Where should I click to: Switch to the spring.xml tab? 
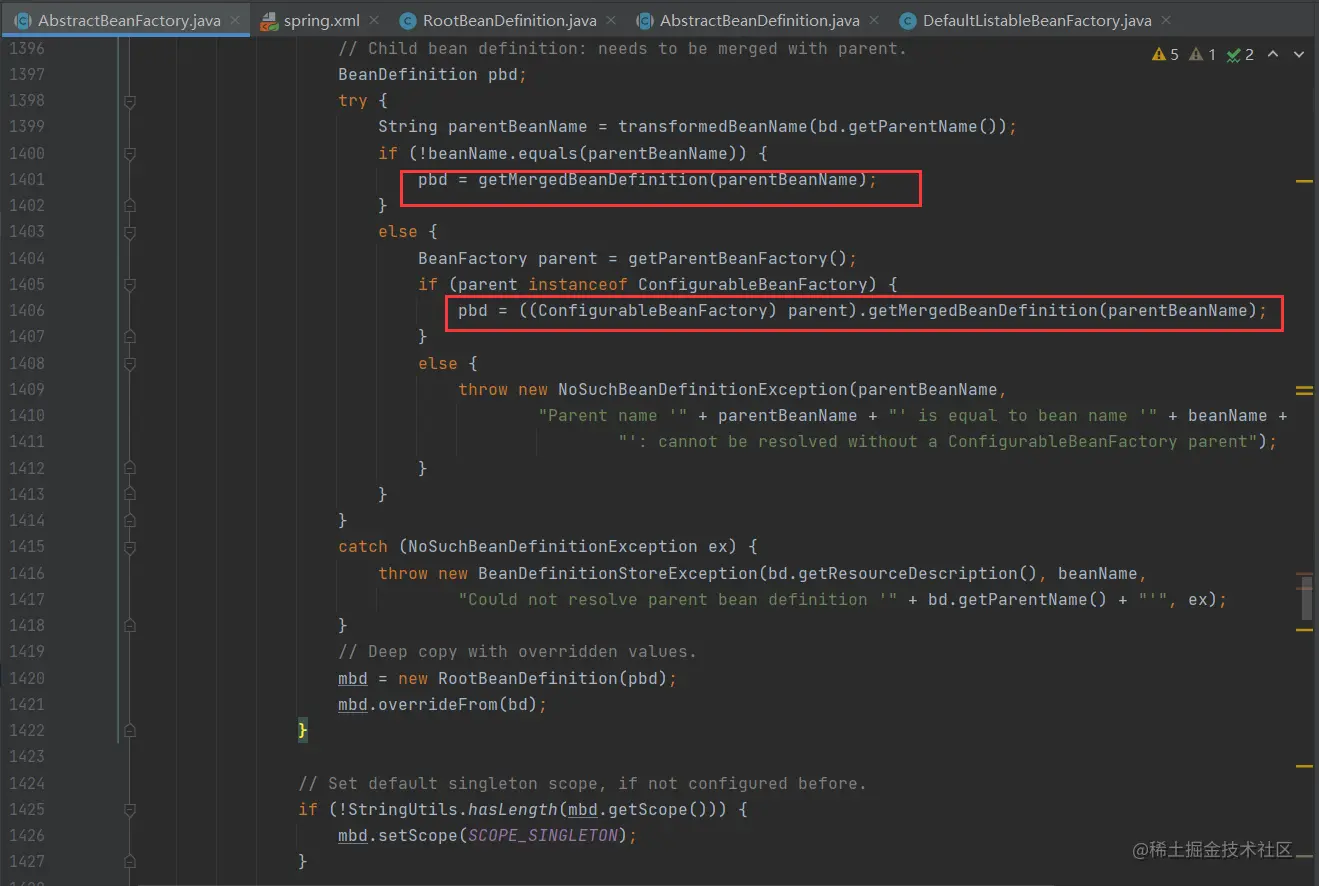pyautogui.click(x=320, y=21)
